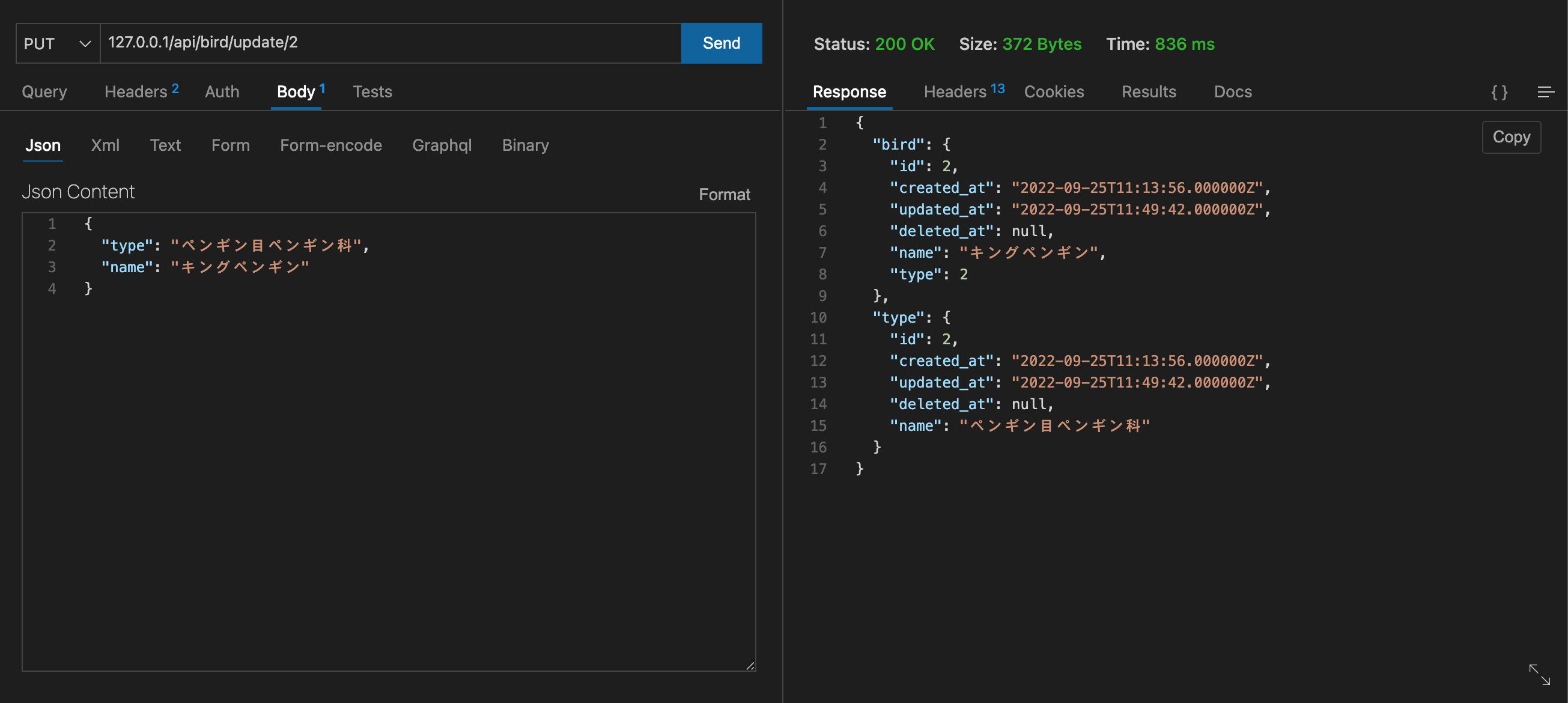View response Headers tab
The height and width of the screenshot is (703, 1568).
[962, 92]
